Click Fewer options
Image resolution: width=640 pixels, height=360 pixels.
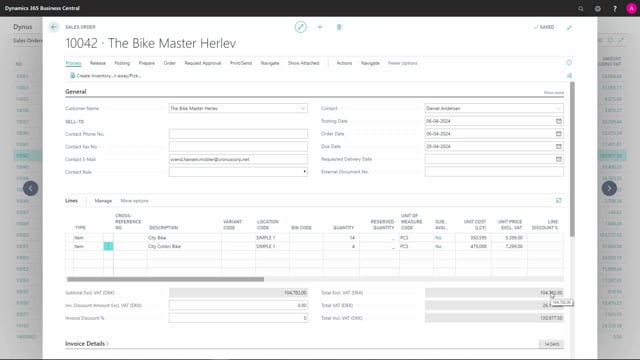402,63
